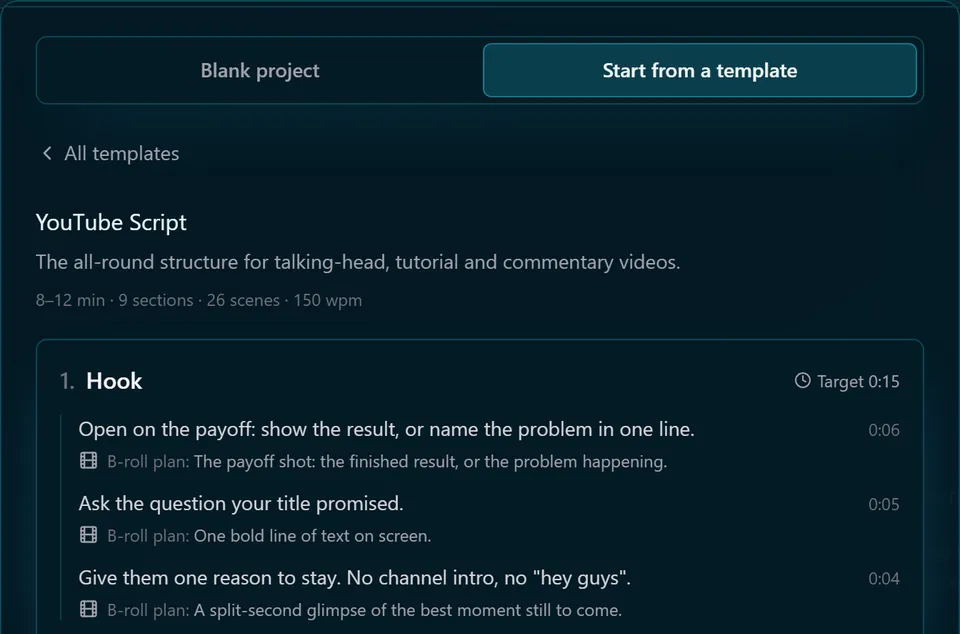Click the section number 1. before Hook
Screen dimensions: 960x634
tap(67, 381)
